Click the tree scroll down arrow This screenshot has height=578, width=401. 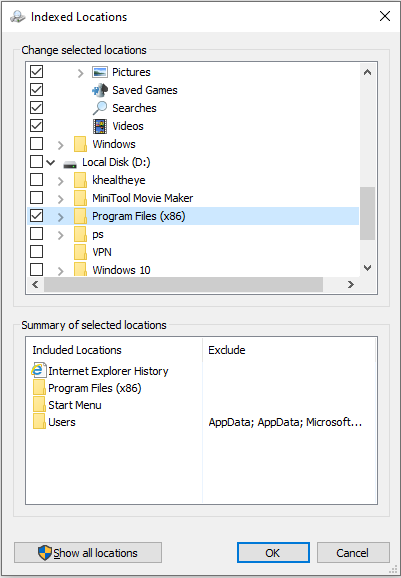click(367, 268)
